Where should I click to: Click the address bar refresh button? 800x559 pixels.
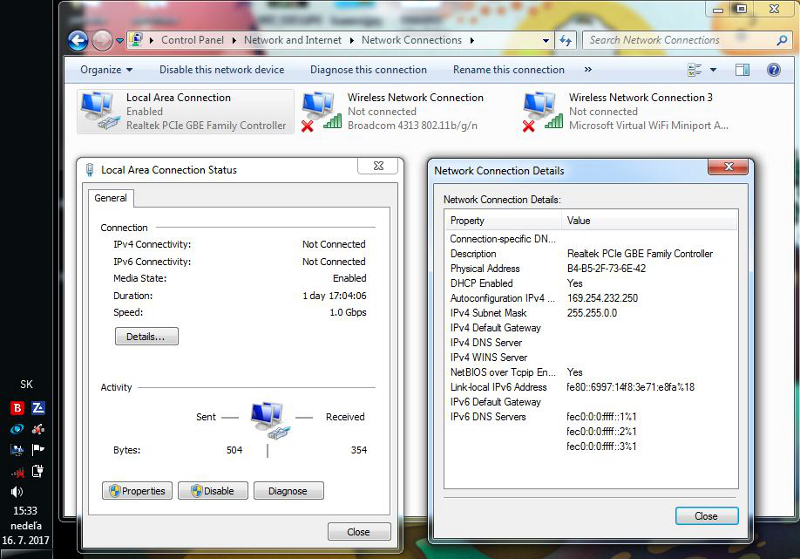[565, 40]
